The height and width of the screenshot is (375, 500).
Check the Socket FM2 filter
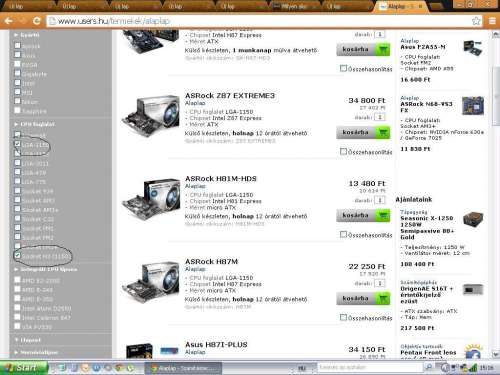click(x=17, y=237)
